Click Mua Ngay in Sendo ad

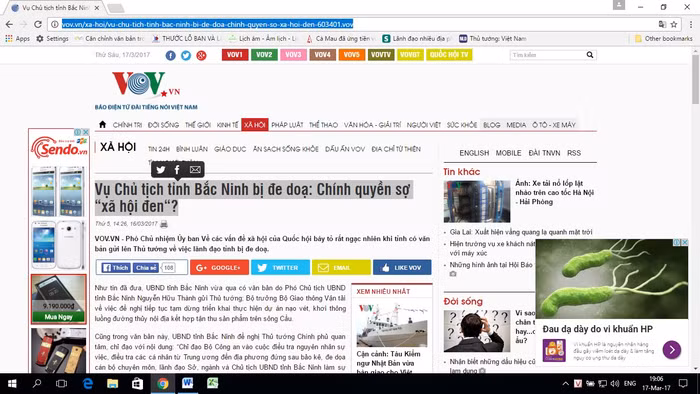click(58, 317)
